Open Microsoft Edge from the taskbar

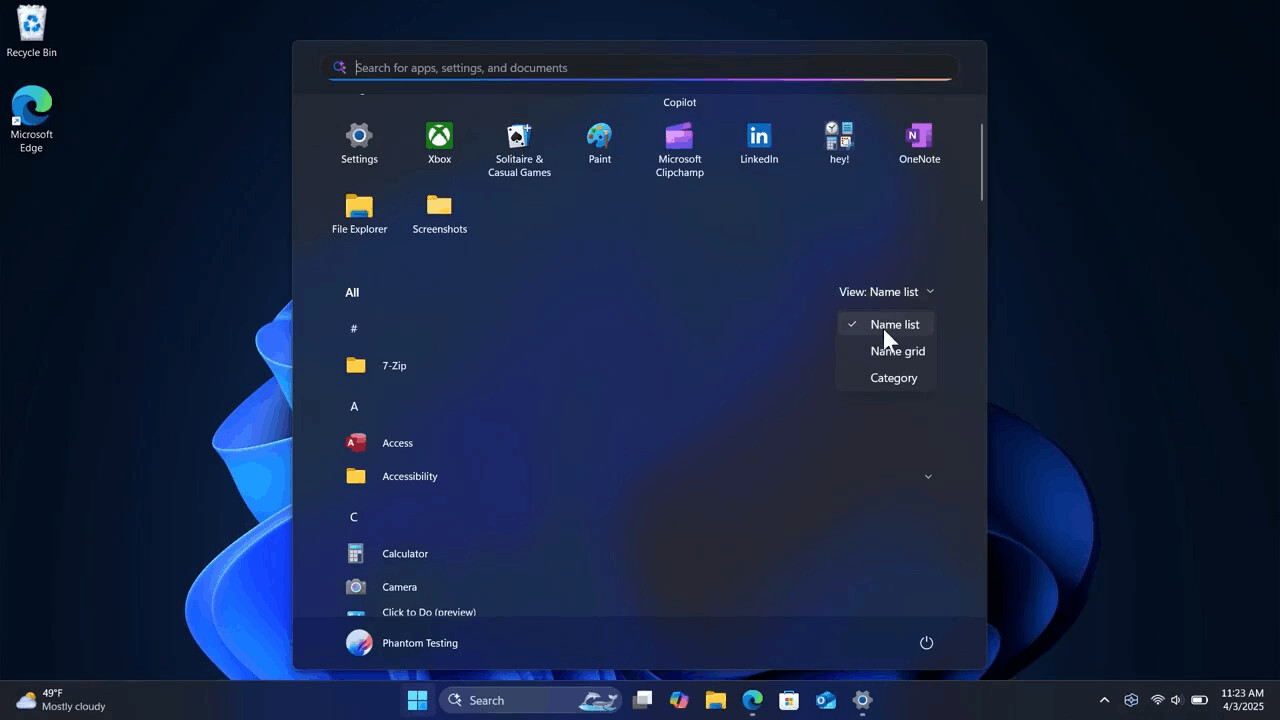click(x=752, y=700)
